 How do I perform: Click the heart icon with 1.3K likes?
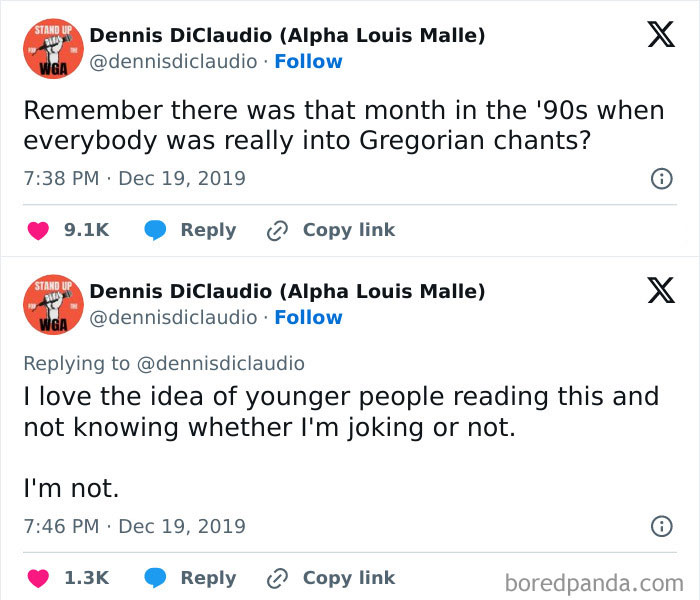(37, 578)
